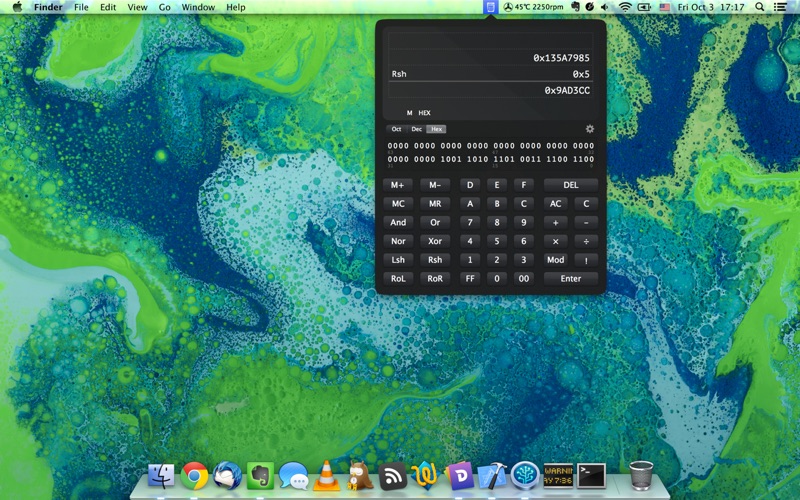Open the Wi-Fi status menu

[x=624, y=7]
